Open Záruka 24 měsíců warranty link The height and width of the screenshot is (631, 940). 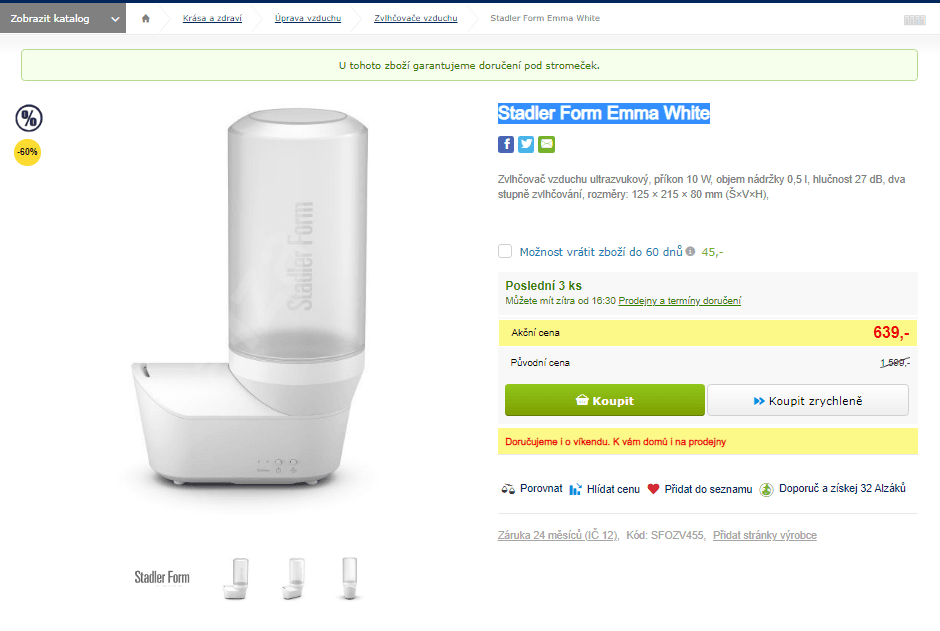[557, 535]
